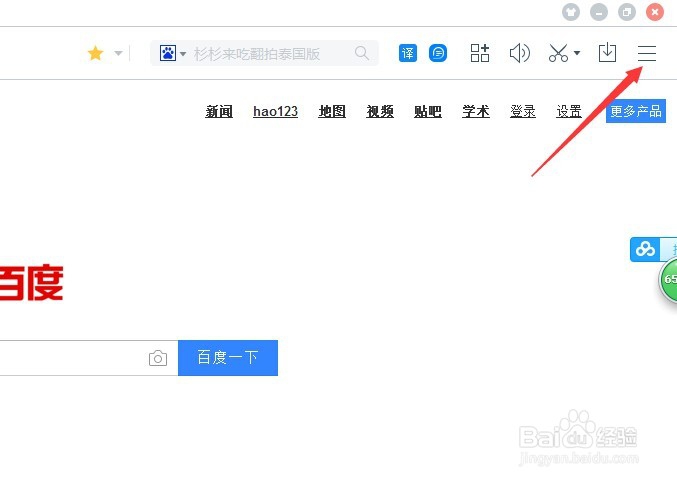Click the 更多产品 blue button
Screen dimensions: 677x482
tap(636, 111)
